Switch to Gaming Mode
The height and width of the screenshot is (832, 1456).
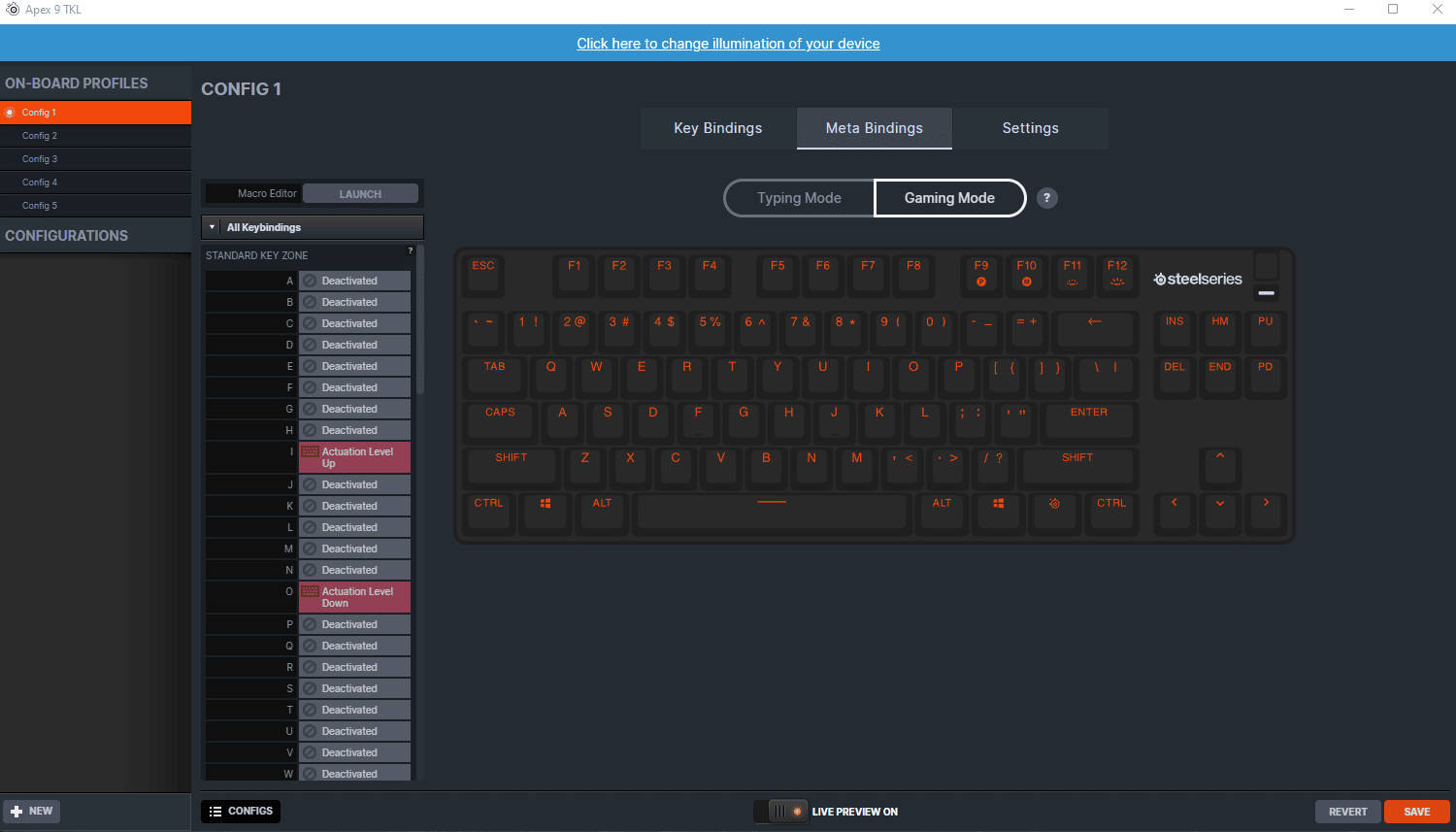[949, 198]
